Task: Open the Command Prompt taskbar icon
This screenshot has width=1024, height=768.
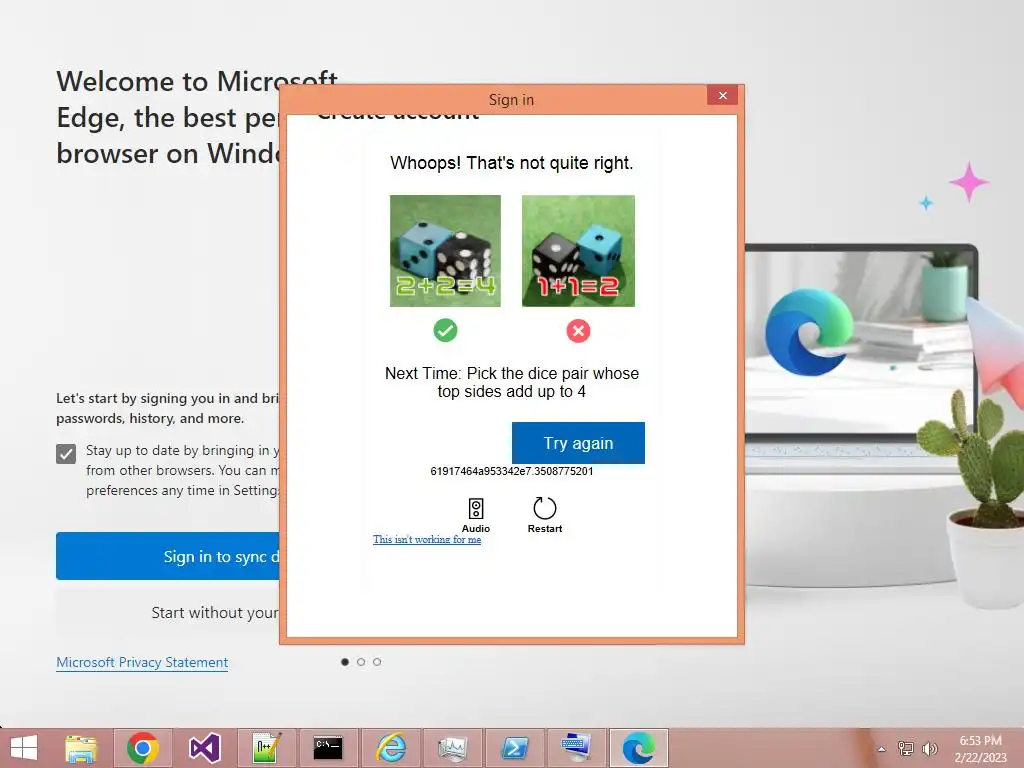Action: coord(328,748)
